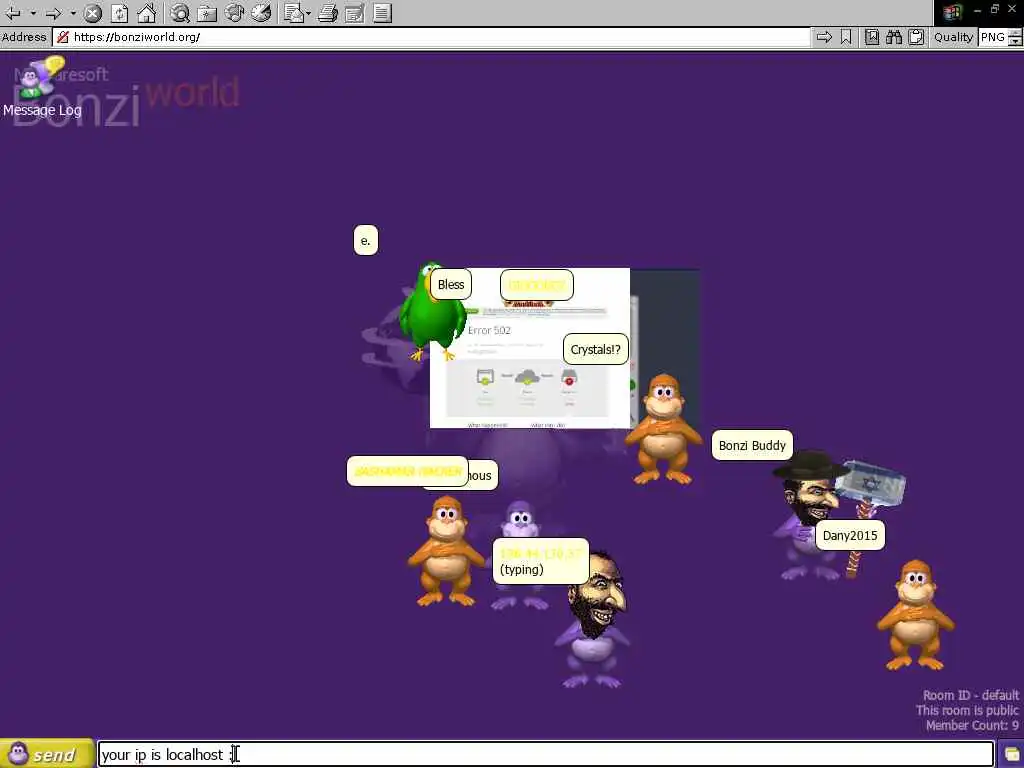Click the Address label
The height and width of the screenshot is (768, 1024).
[24, 37]
